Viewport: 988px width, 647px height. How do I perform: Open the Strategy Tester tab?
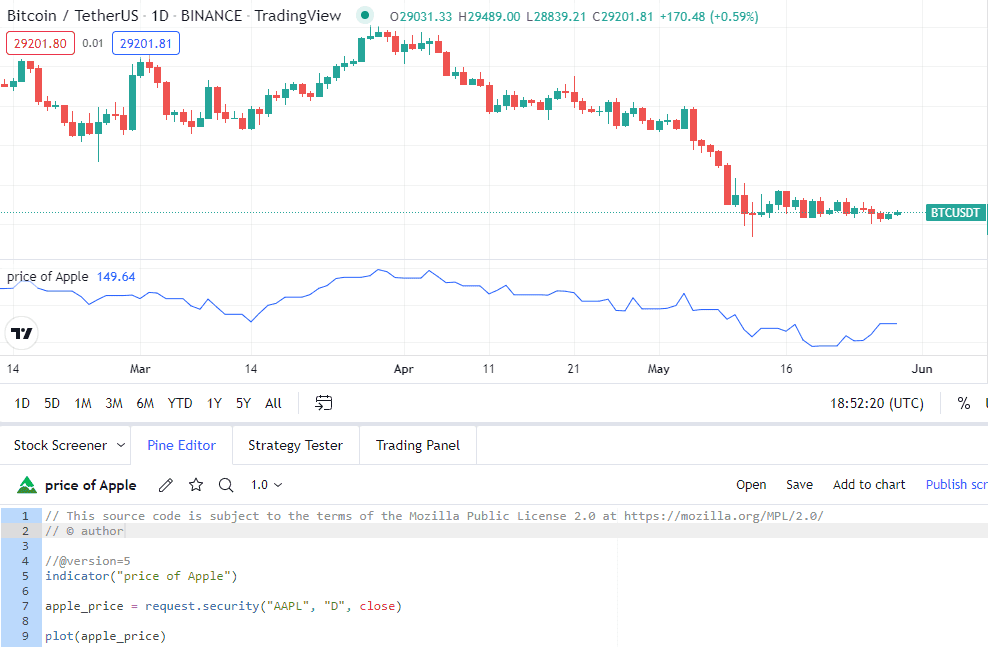296,445
